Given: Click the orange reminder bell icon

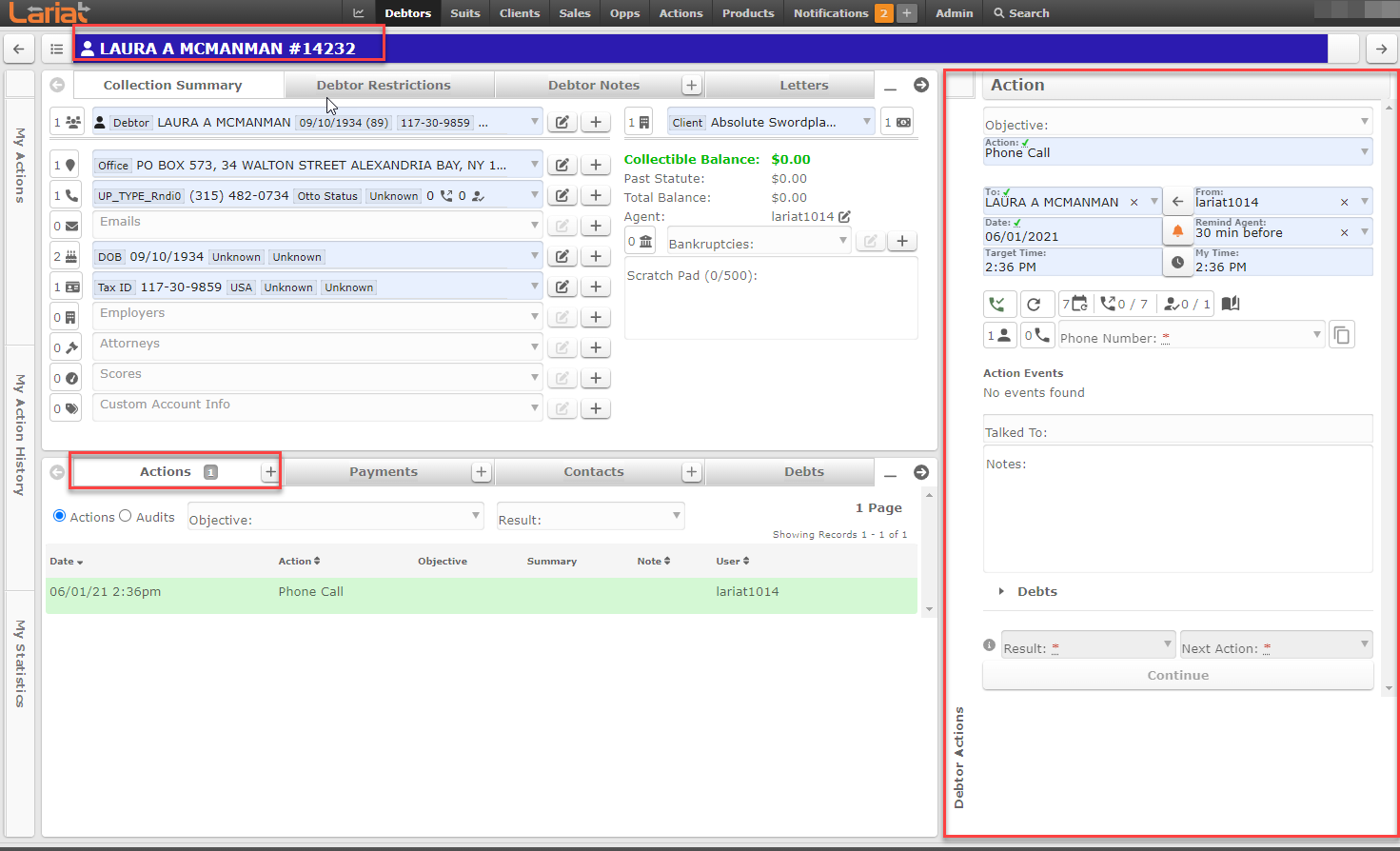Looking at the screenshot, I should pos(1177,230).
